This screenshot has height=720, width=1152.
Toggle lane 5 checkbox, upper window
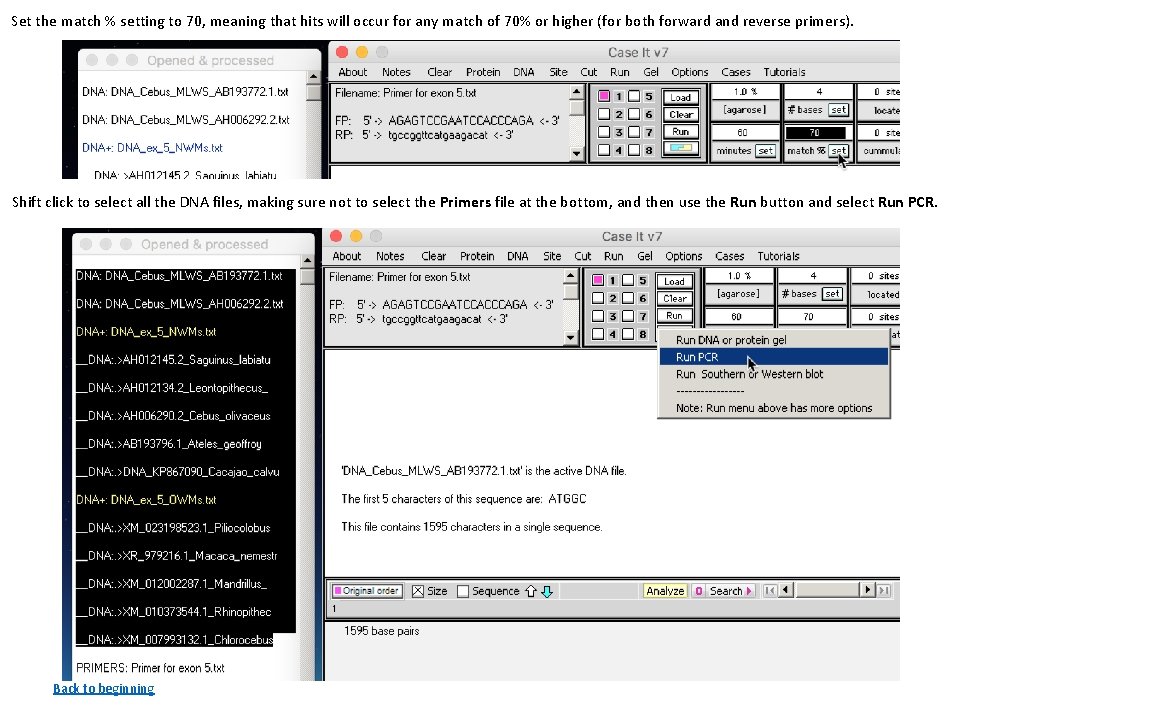[634, 96]
